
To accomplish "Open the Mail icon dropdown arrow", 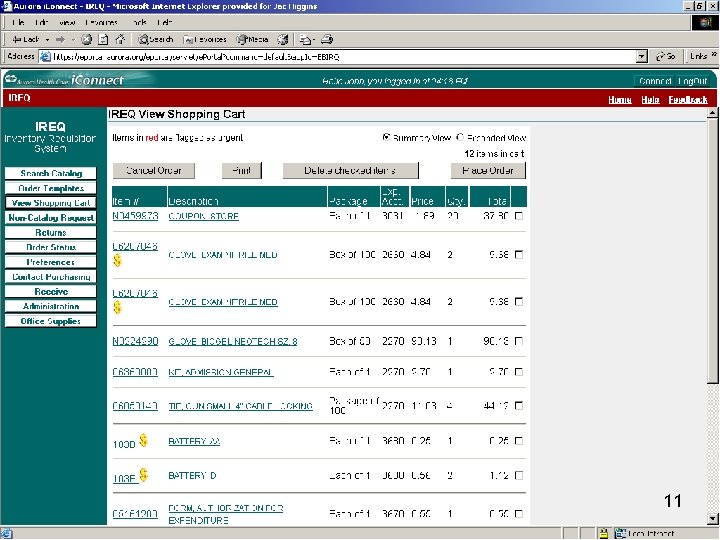I will click(313, 40).
